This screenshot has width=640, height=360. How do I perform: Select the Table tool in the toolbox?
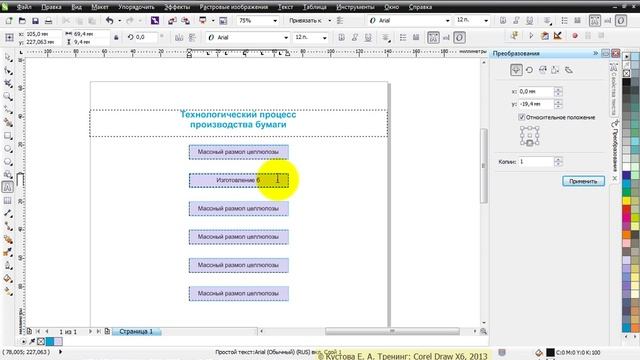tap(8, 200)
